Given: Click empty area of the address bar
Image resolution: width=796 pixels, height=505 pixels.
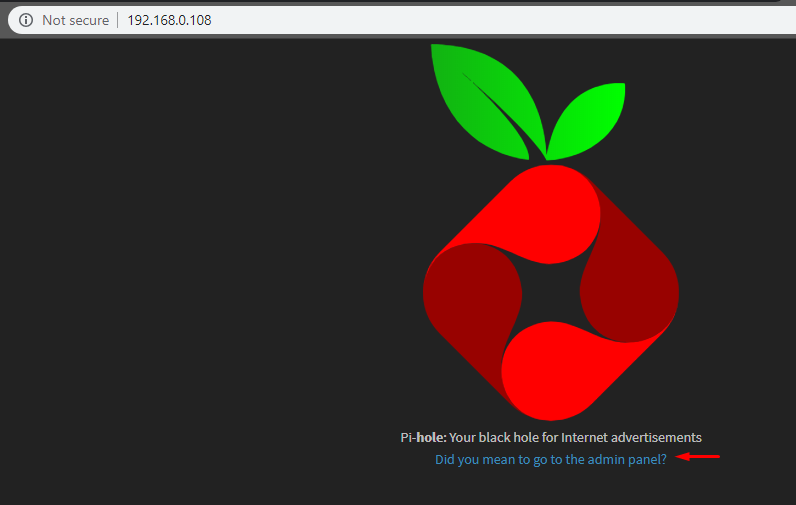Looking at the screenshot, I should point(500,20).
